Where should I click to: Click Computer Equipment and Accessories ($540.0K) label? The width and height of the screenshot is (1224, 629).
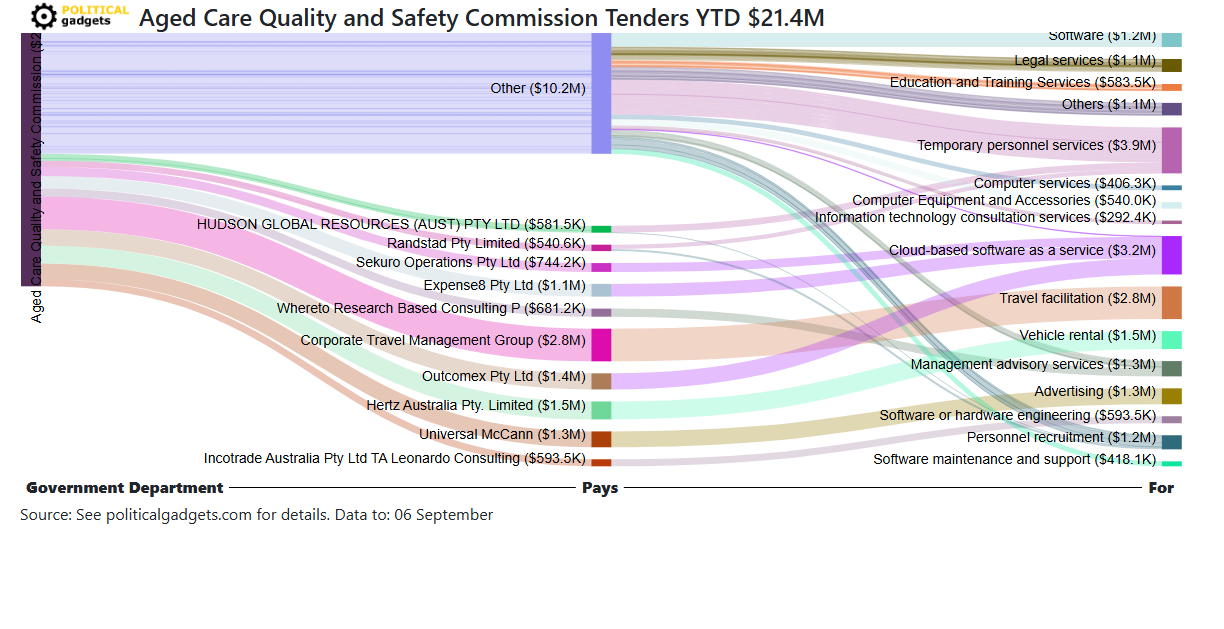(1004, 200)
